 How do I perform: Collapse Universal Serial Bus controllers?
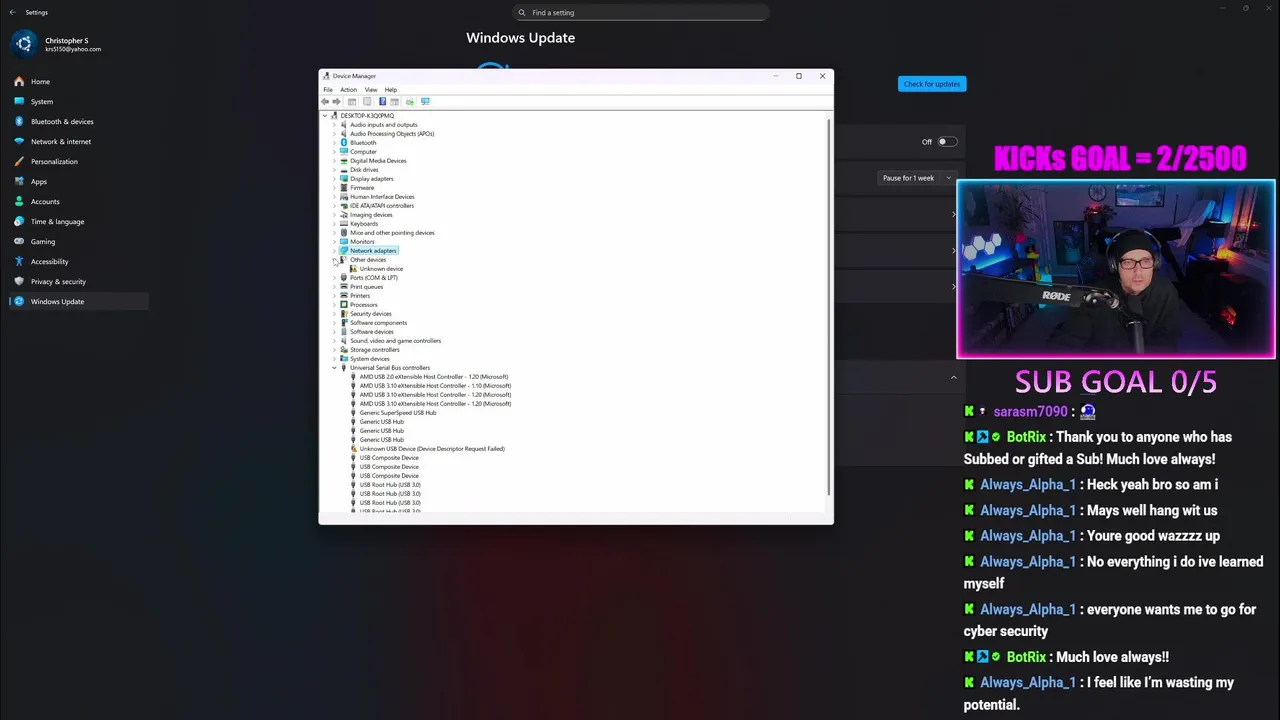pos(334,368)
